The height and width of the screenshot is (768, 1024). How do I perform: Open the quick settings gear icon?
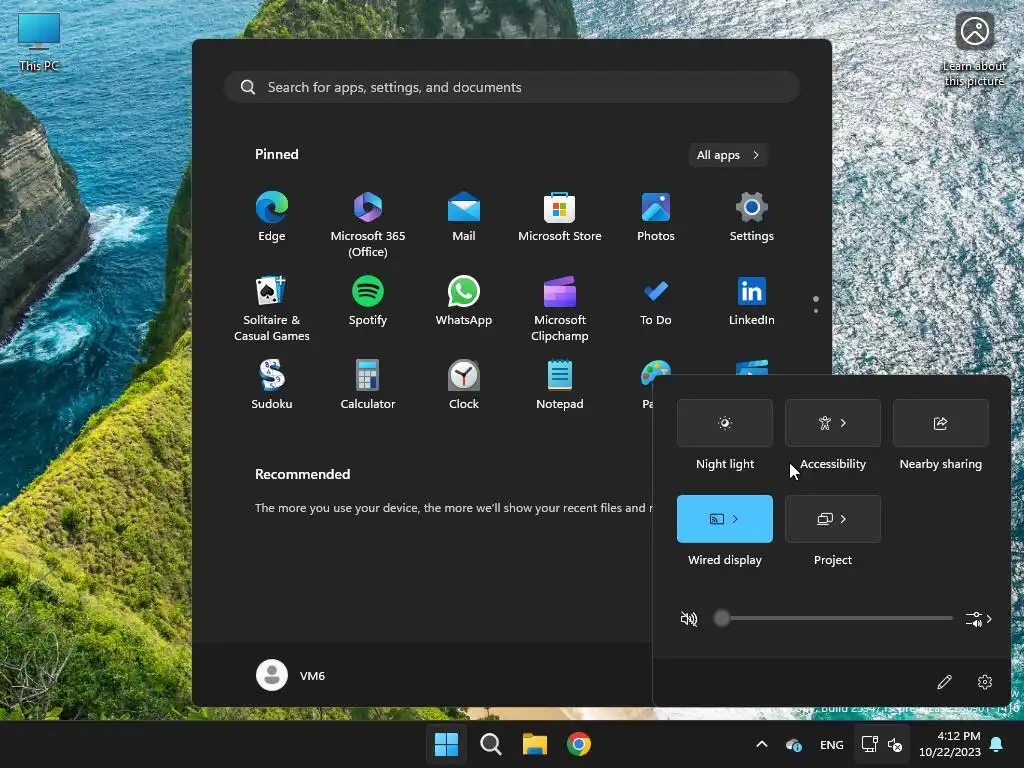tap(985, 682)
